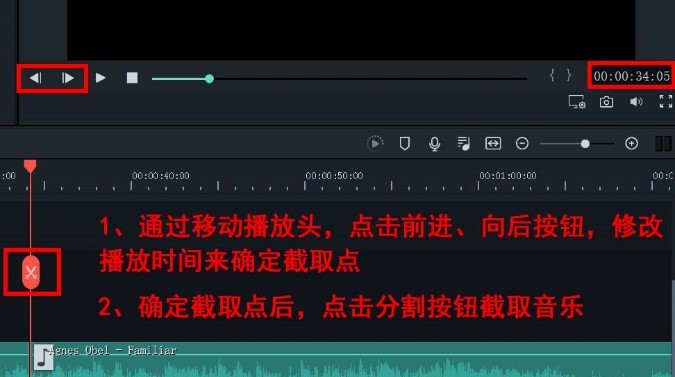Click the 00:00:34:05 timecode field

point(632,77)
